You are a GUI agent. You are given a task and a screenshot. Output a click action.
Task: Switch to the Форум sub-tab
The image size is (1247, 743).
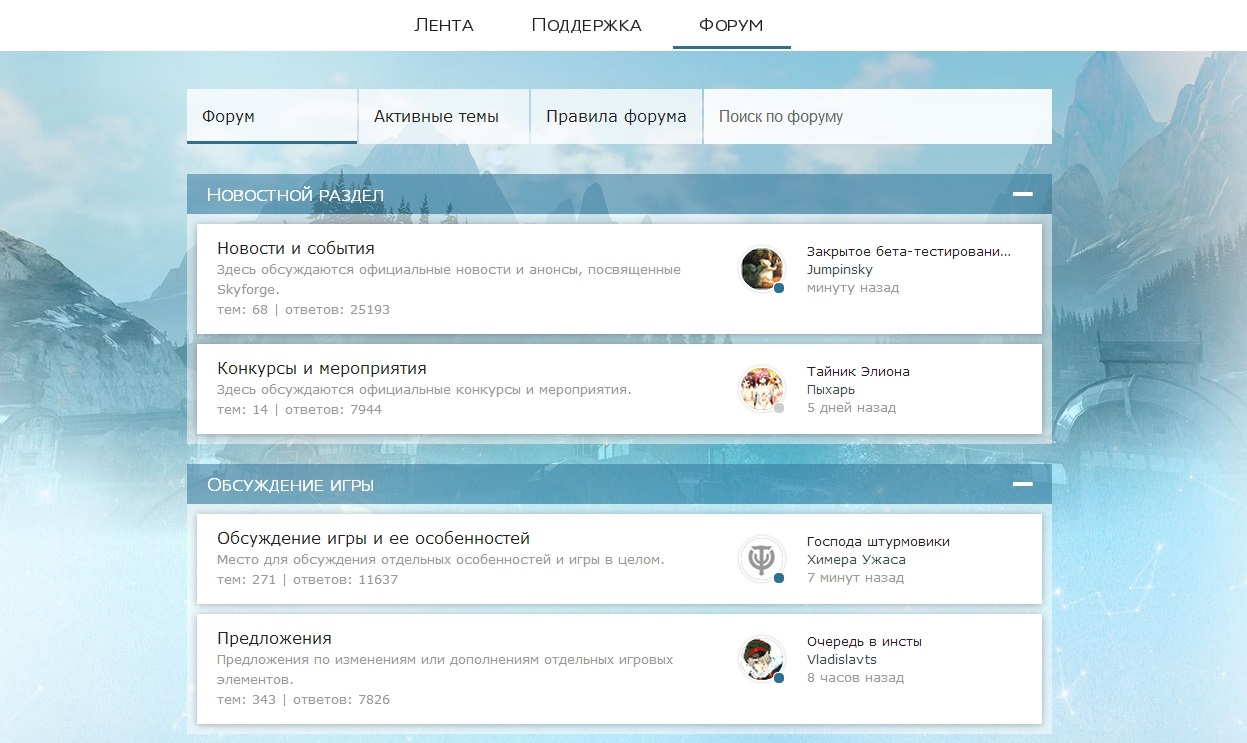[272, 116]
